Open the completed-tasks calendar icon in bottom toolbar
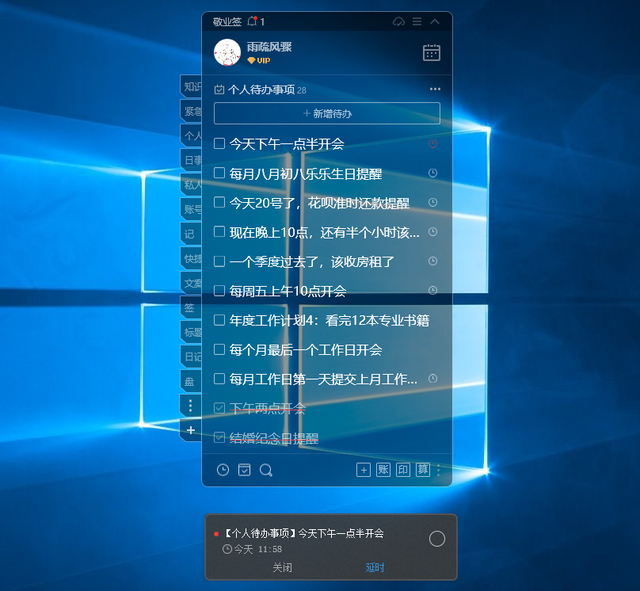This screenshot has width=640, height=591. point(244,470)
